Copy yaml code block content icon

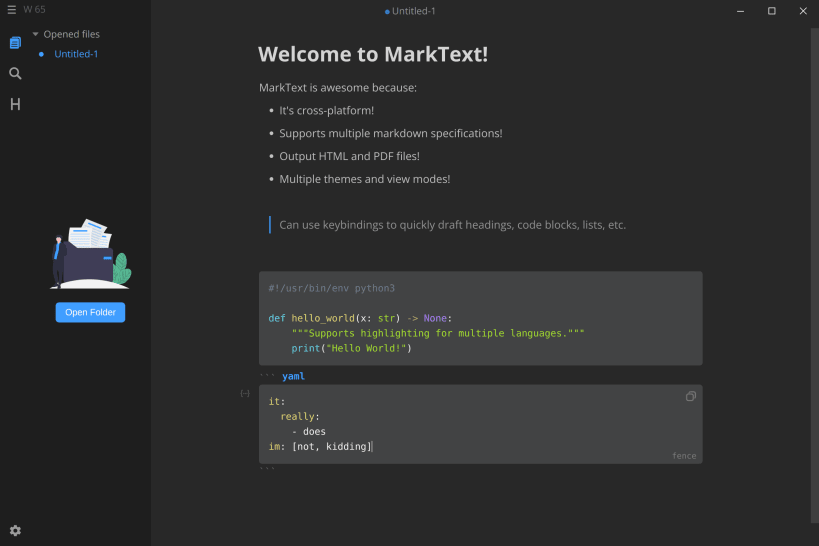691,397
